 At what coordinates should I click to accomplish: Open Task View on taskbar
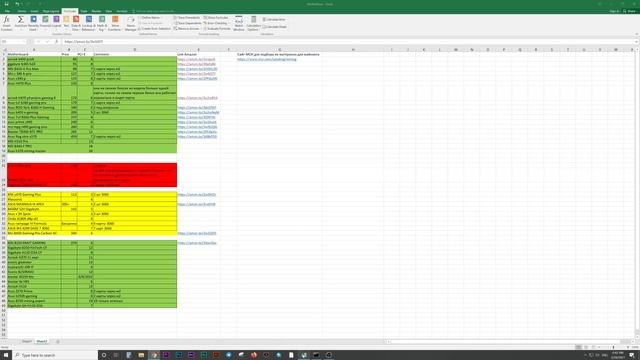tap(116, 355)
